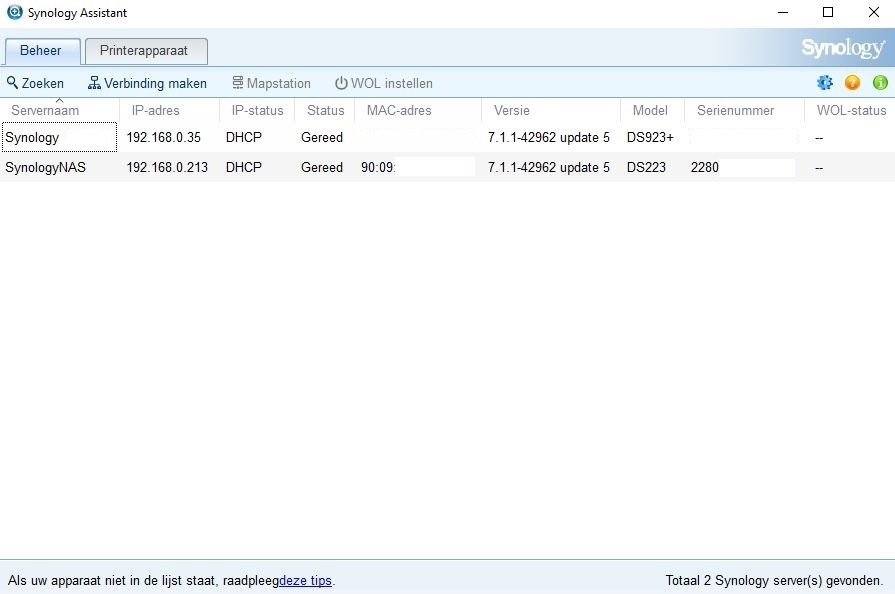The height and width of the screenshot is (594, 895).
Task: Click the MAC address starting with 90:09
Action: click(378, 167)
